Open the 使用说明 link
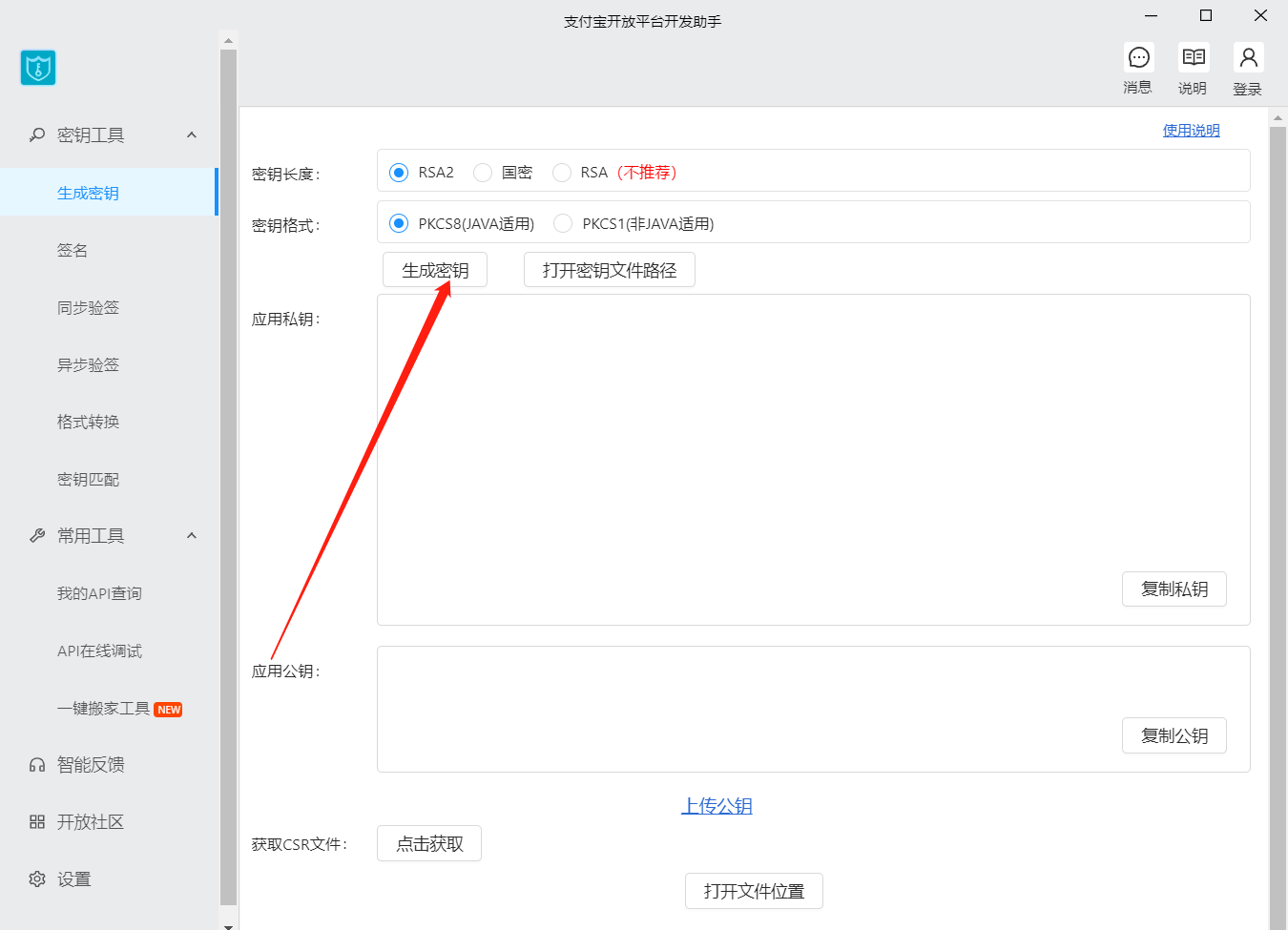Screen dimensions: 1288x930 [x=1192, y=131]
